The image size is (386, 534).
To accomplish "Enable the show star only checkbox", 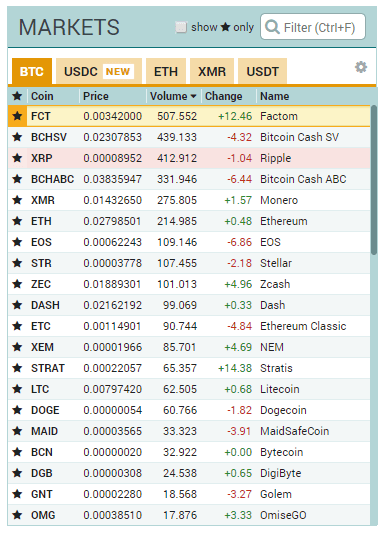I will pos(181,27).
